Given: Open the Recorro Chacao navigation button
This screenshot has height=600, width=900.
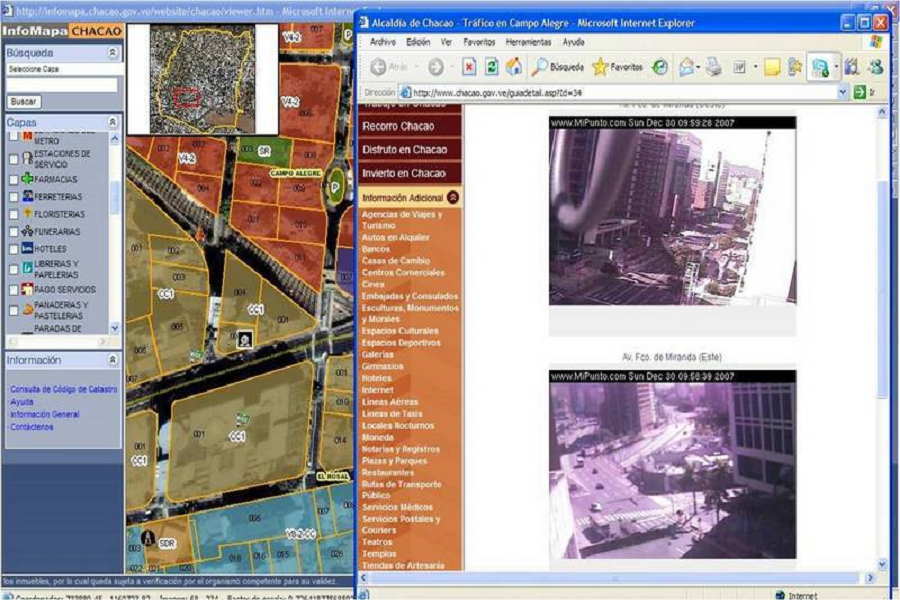Looking at the screenshot, I should (x=410, y=126).
